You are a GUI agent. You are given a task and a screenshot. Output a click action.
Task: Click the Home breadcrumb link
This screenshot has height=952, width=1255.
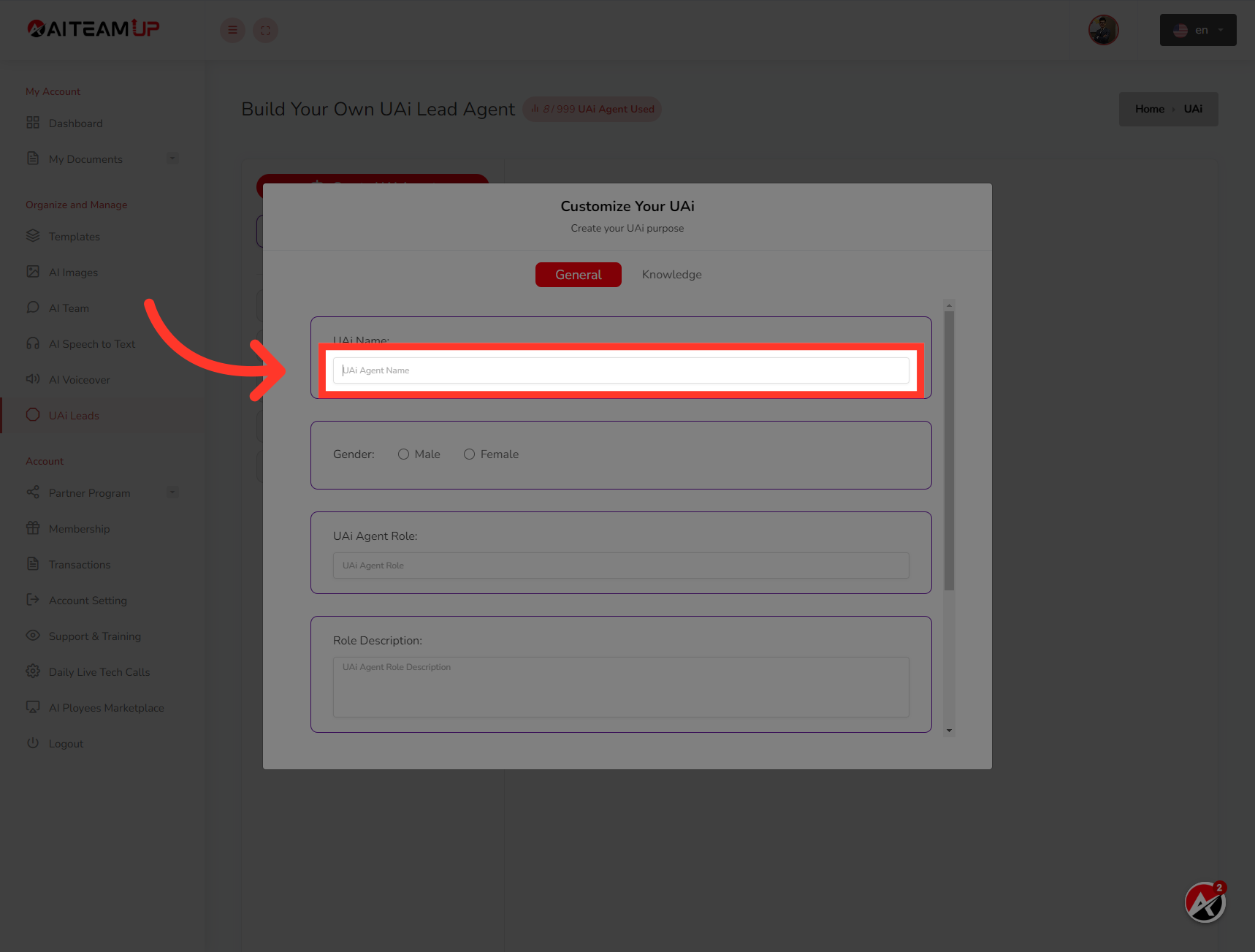pyautogui.click(x=1150, y=109)
